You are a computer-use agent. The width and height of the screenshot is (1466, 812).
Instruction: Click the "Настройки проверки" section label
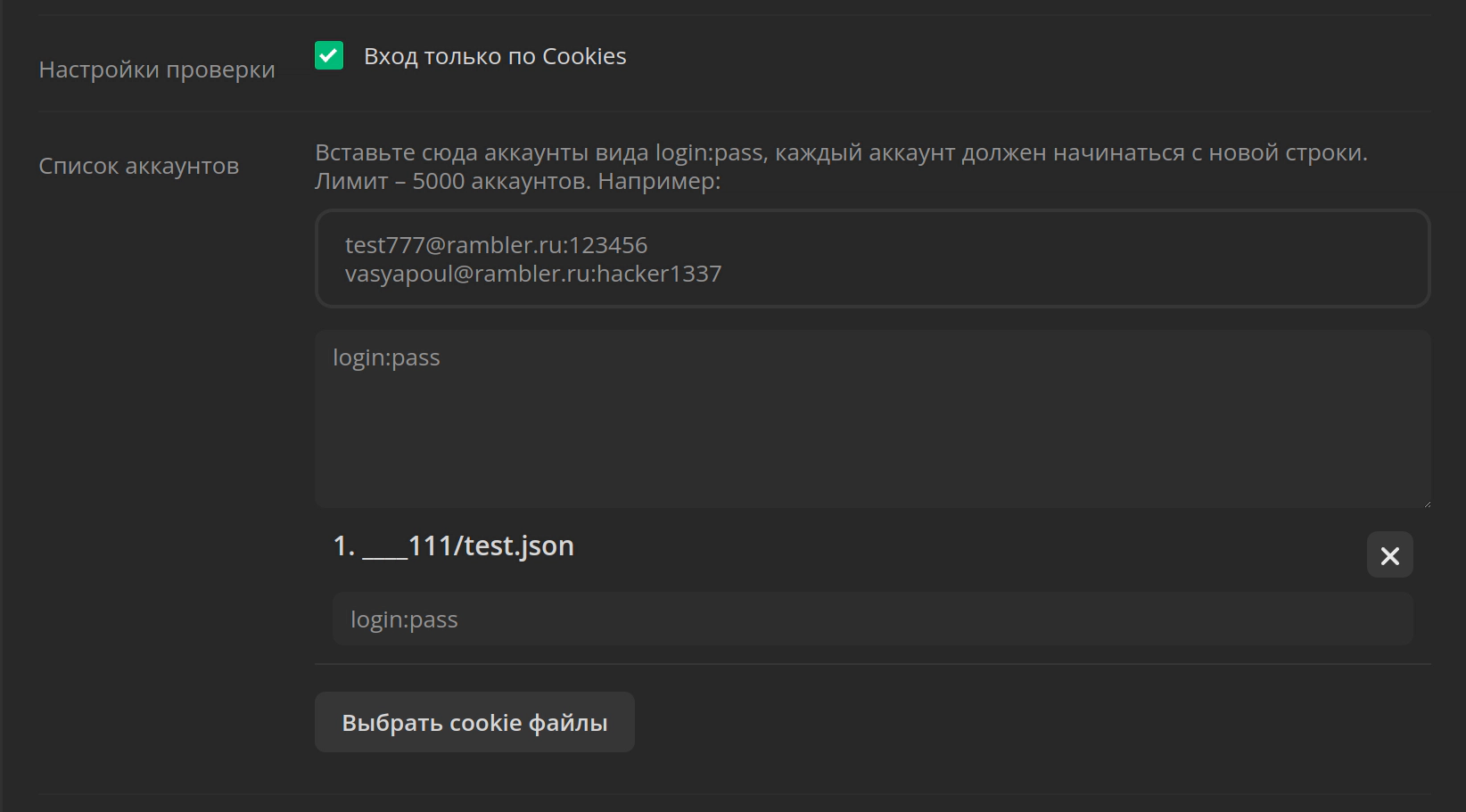157,70
